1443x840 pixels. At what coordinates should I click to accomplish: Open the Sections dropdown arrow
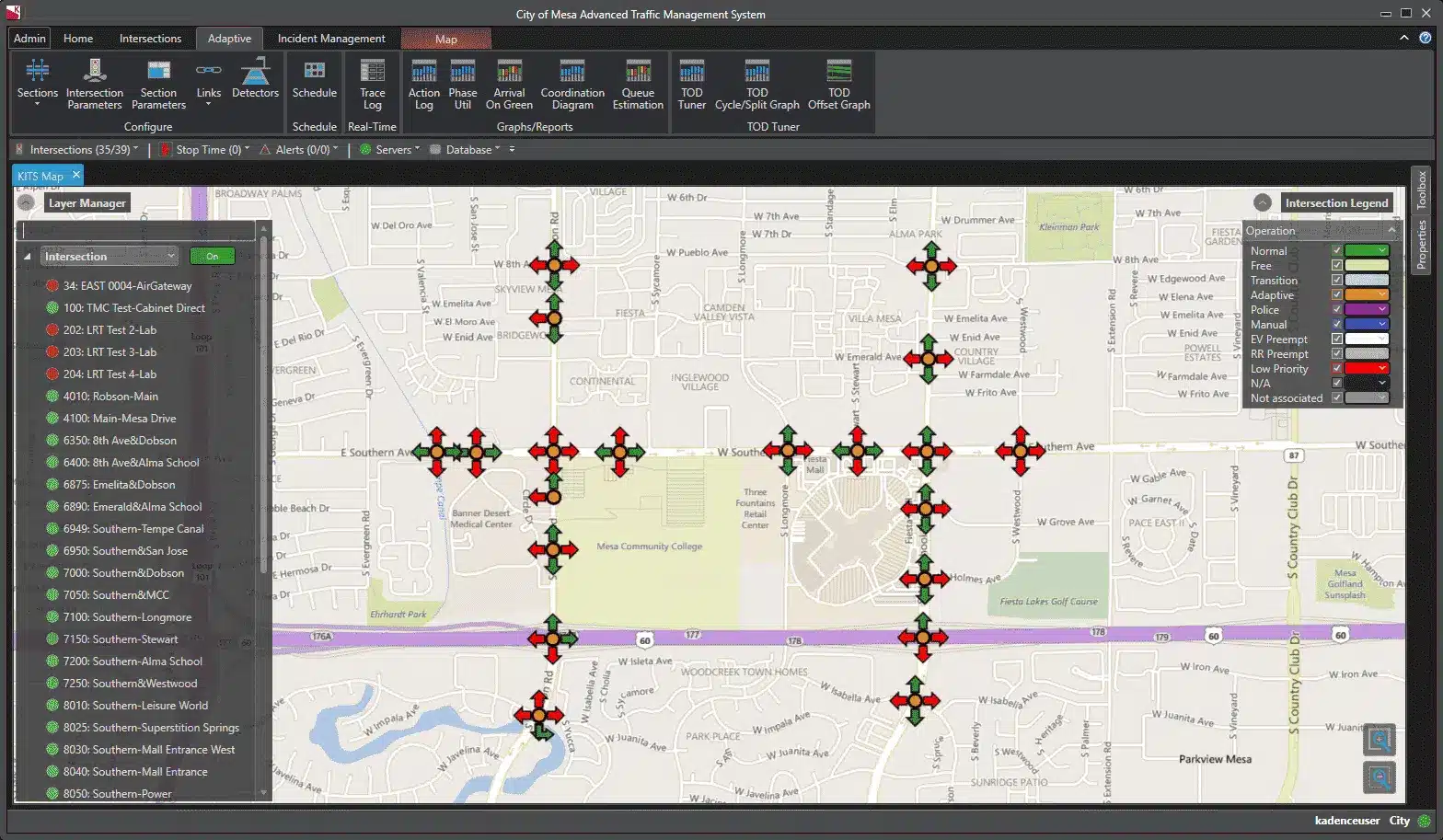tap(38, 105)
